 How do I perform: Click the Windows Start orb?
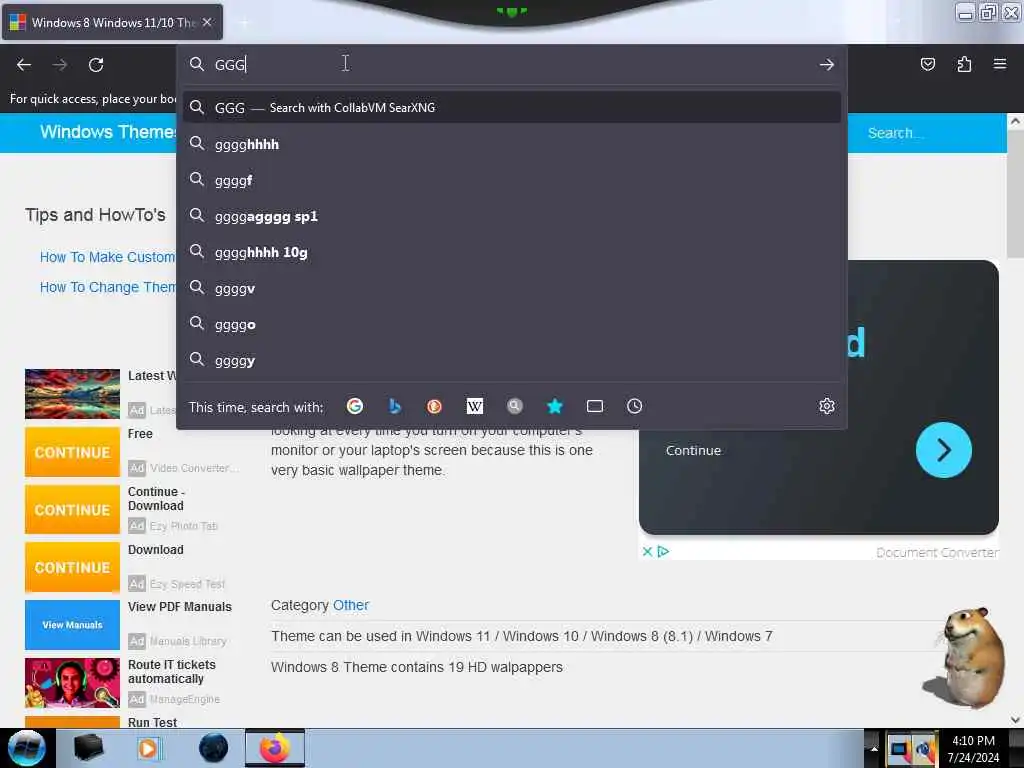point(26,748)
